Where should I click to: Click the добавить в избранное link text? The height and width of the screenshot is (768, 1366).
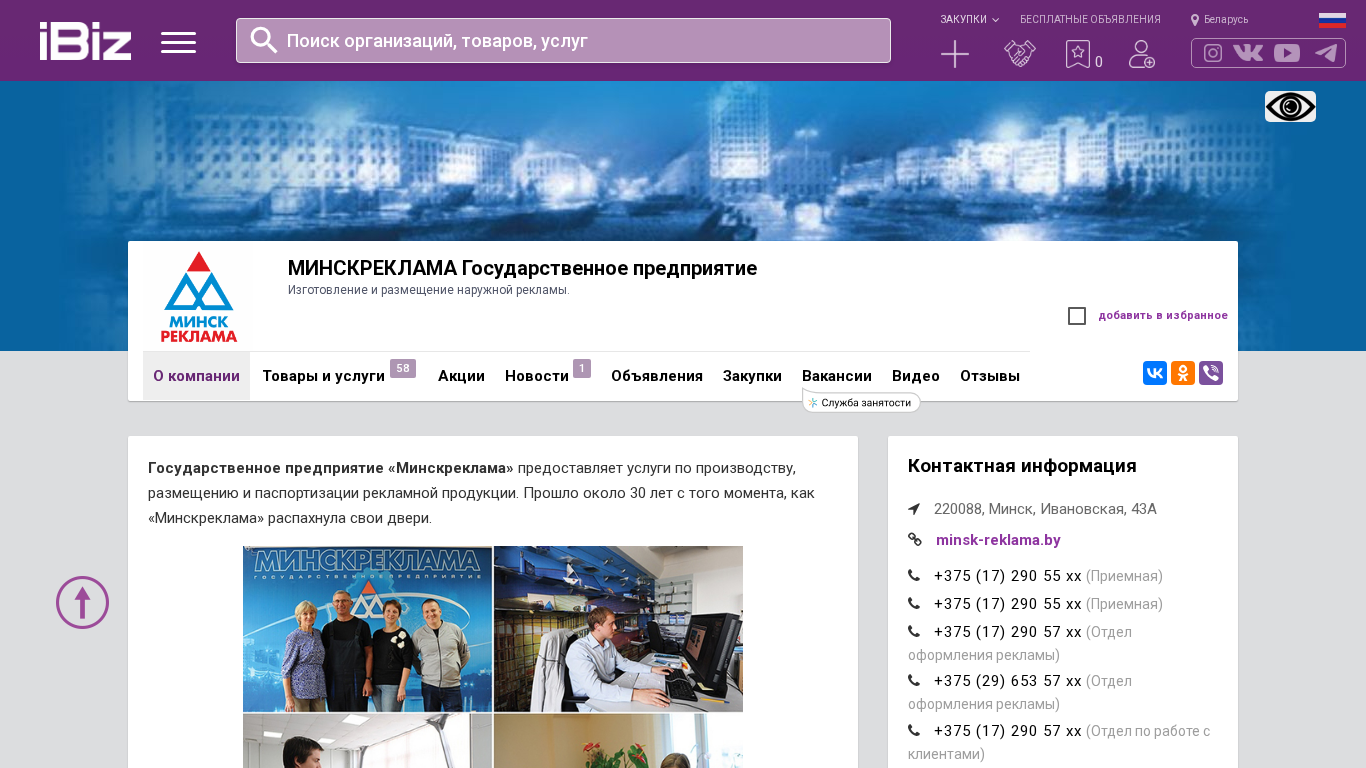tap(1163, 316)
